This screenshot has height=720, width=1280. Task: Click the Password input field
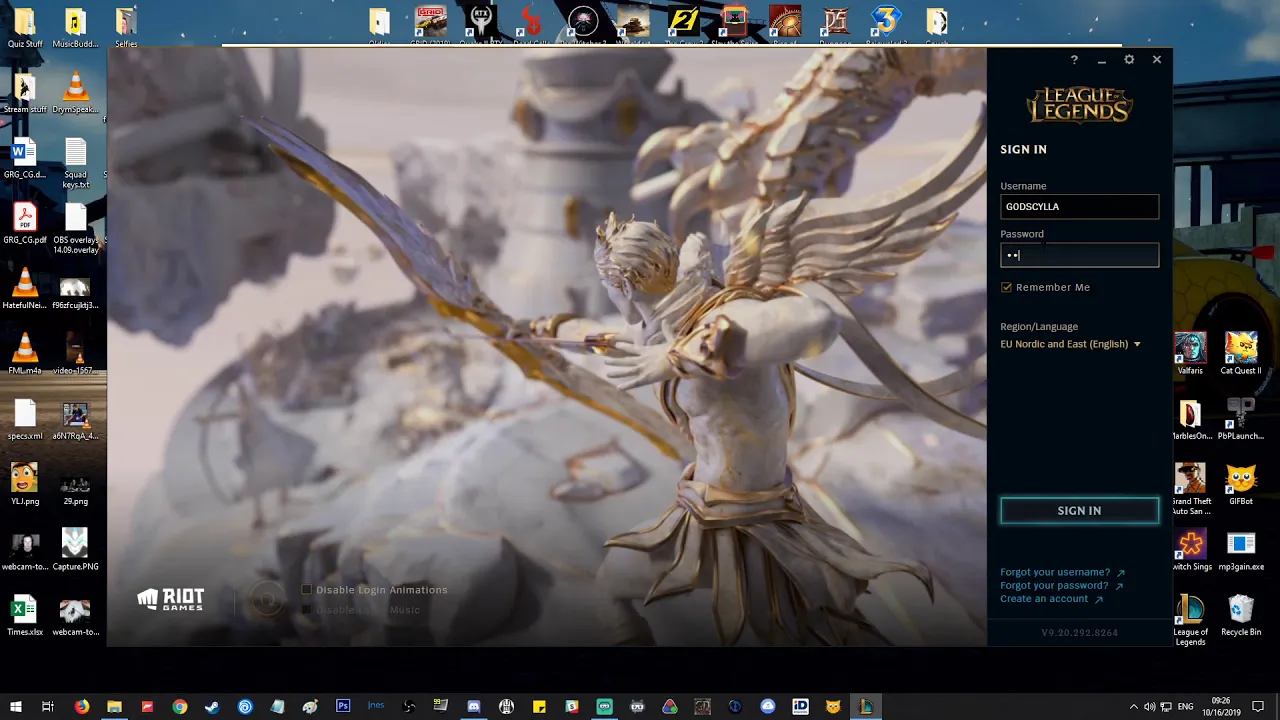pos(1079,255)
